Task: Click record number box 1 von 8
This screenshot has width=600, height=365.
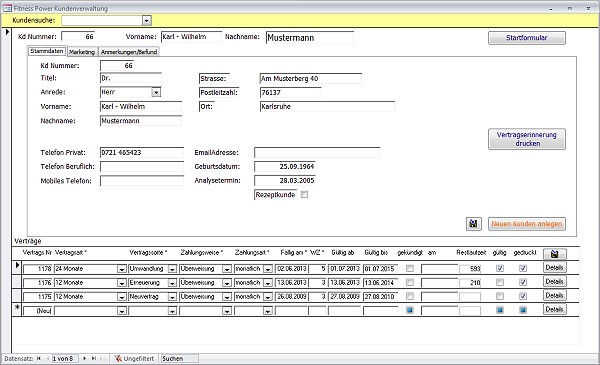Action: [65, 358]
